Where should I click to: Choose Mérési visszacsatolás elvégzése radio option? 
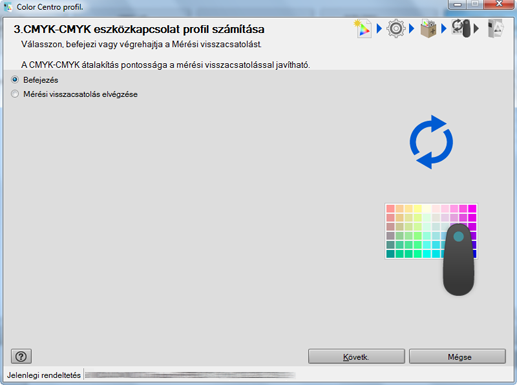pyautogui.click(x=15, y=94)
